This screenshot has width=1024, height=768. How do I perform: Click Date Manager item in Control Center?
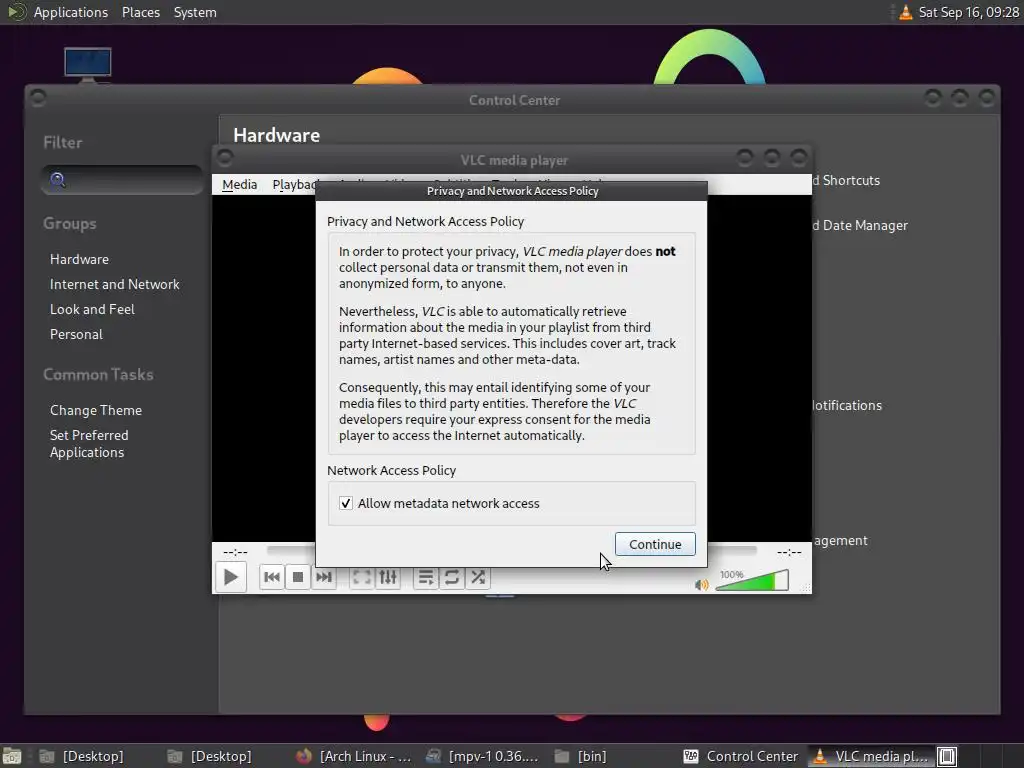[x=860, y=225]
